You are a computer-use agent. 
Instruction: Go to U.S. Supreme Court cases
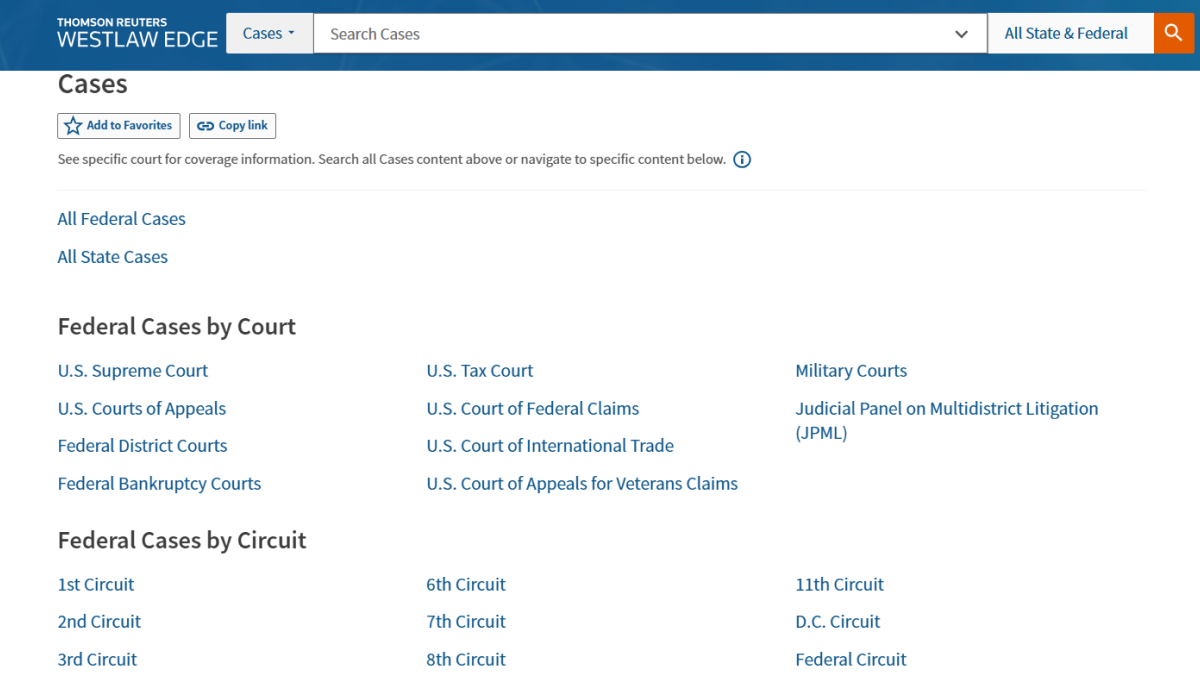point(133,371)
